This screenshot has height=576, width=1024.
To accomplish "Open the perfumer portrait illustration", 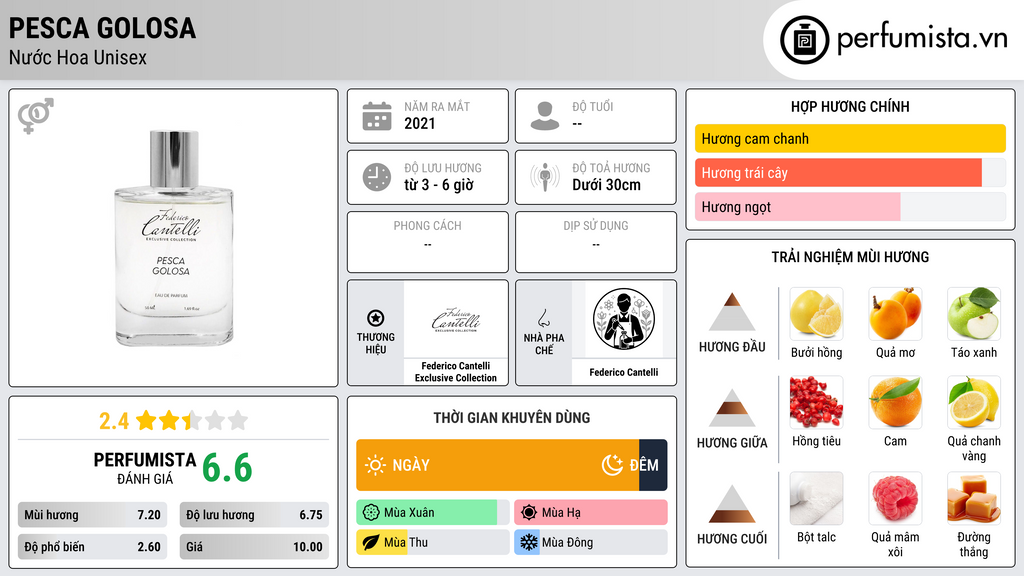I will pos(624,320).
